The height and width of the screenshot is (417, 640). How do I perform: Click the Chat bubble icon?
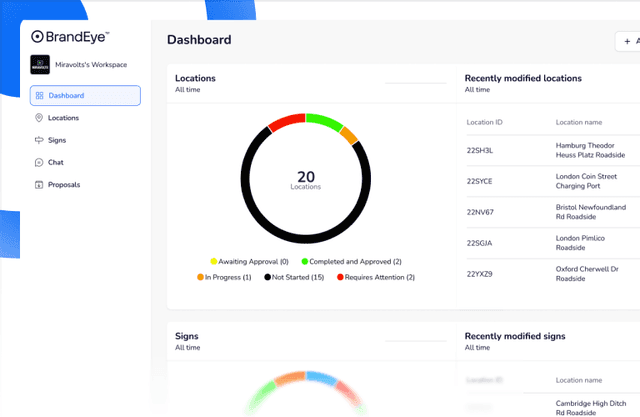[39, 162]
